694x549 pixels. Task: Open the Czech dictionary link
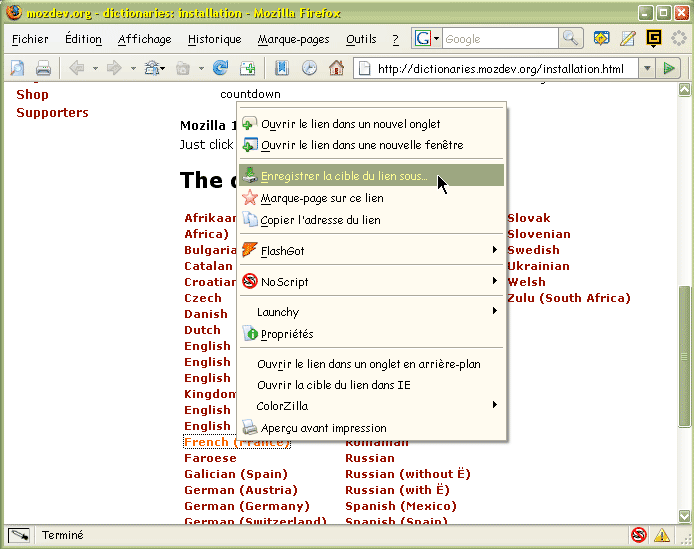coord(203,298)
